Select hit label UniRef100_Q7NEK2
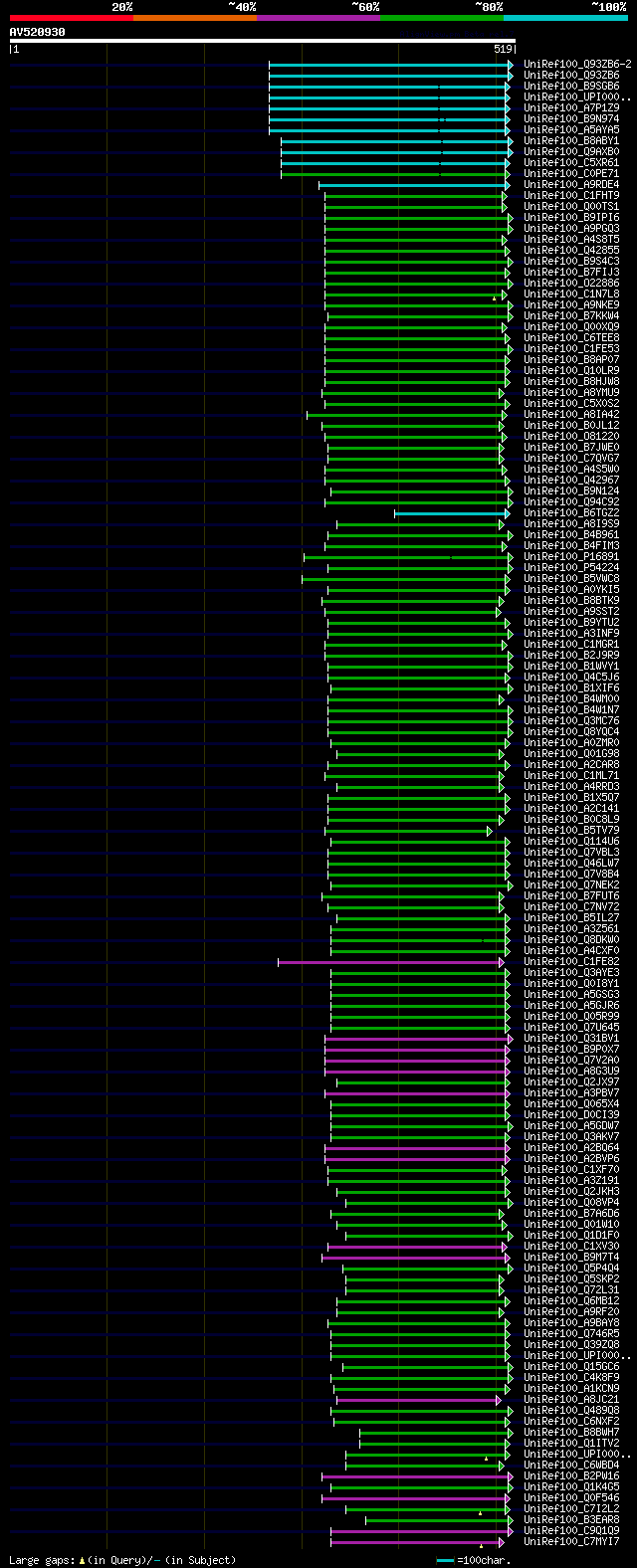 [x=571, y=884]
